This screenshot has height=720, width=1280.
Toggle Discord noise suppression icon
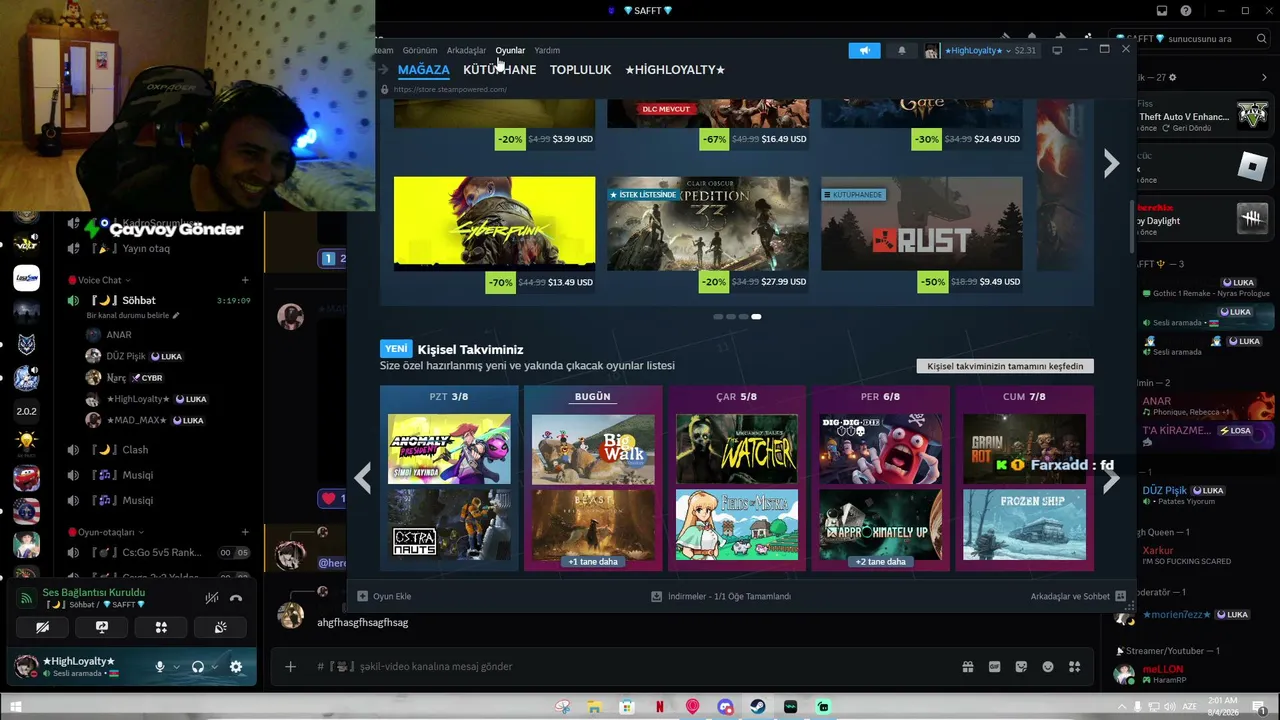(x=211, y=598)
